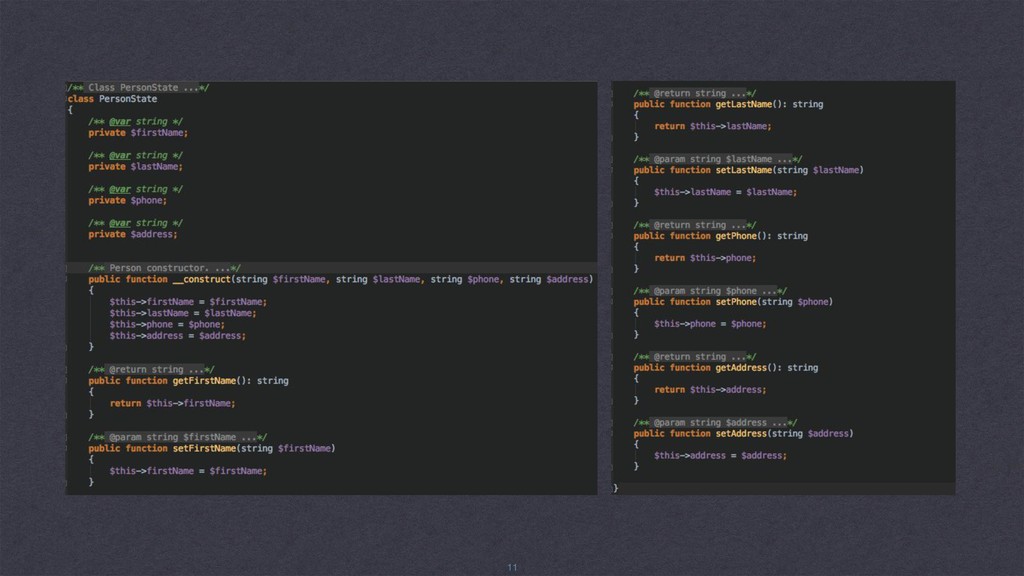Expand the @param string $phone comment
The width and height of the screenshot is (1024, 576).
(x=710, y=291)
